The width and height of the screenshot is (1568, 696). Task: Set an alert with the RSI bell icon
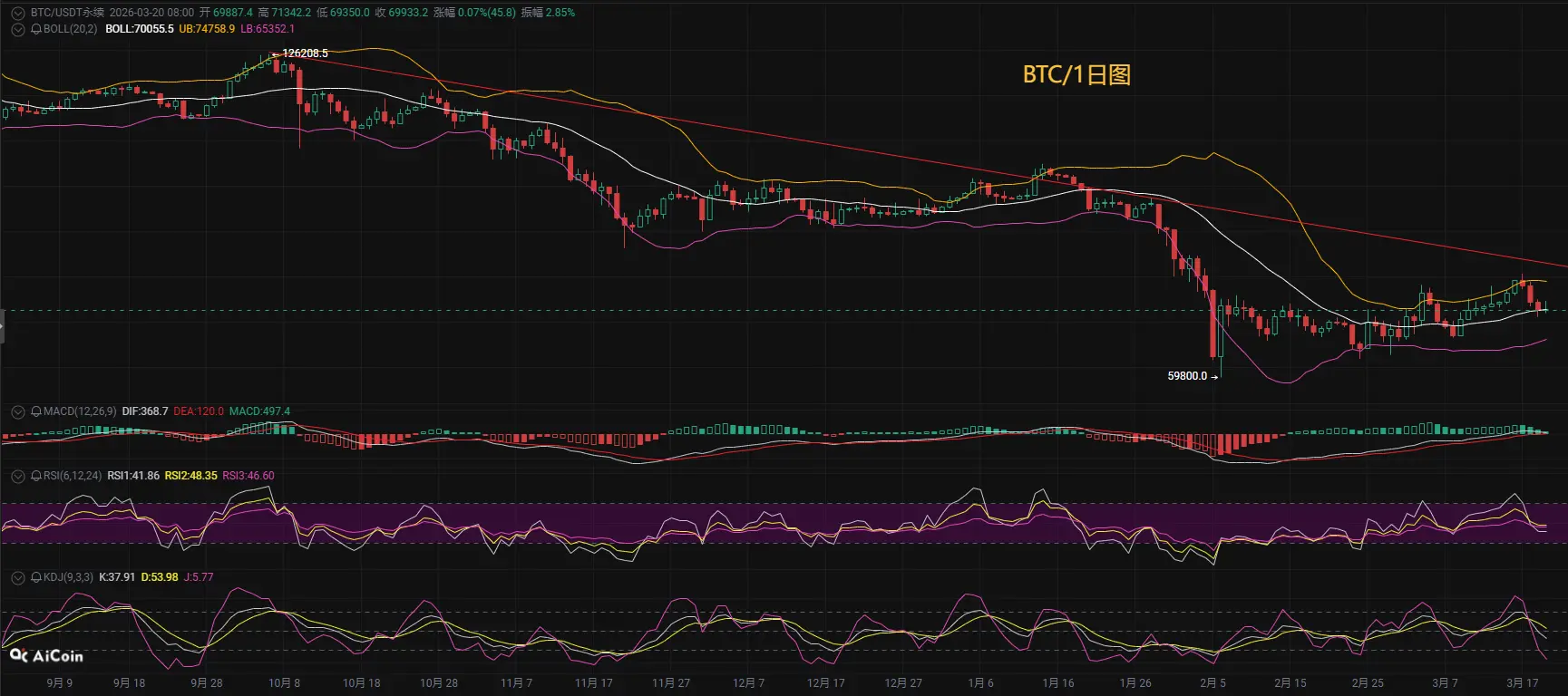pyautogui.click(x=36, y=476)
